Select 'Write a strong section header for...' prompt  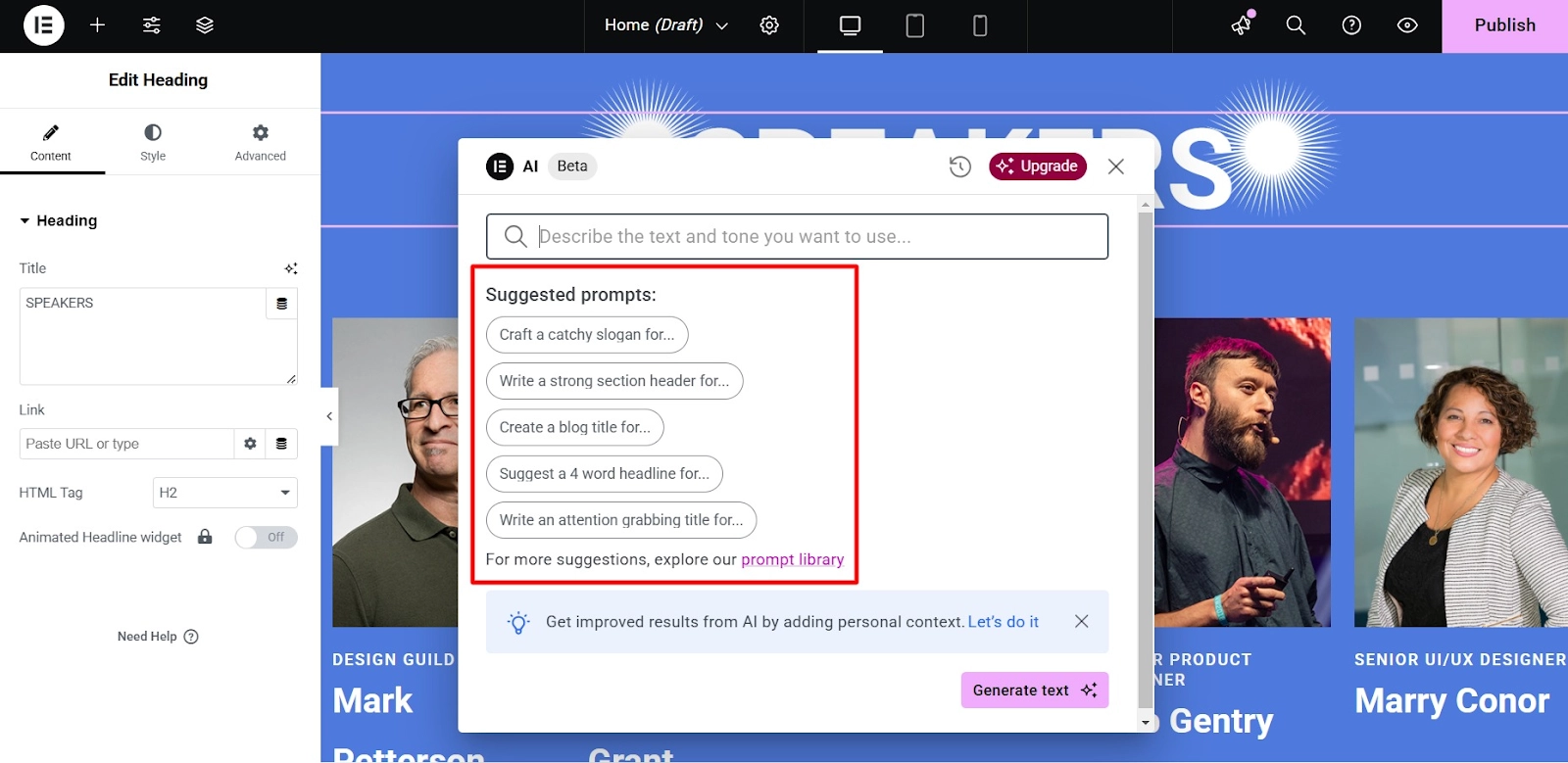614,381
